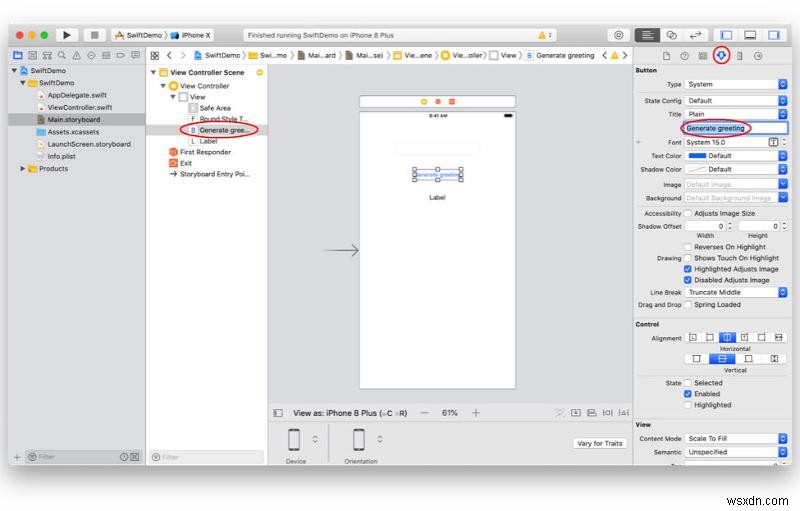Open the State Config dropdown
The width and height of the screenshot is (800, 511).
click(736, 100)
